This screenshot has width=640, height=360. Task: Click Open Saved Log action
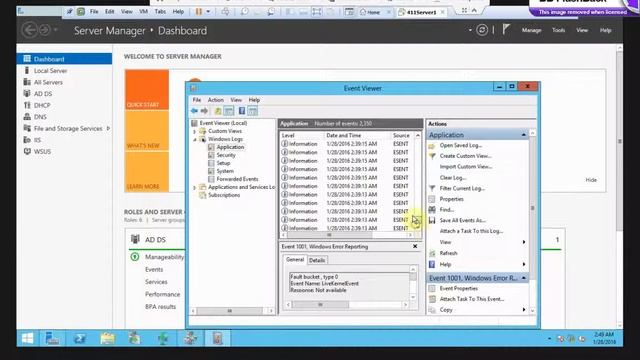pos(460,145)
